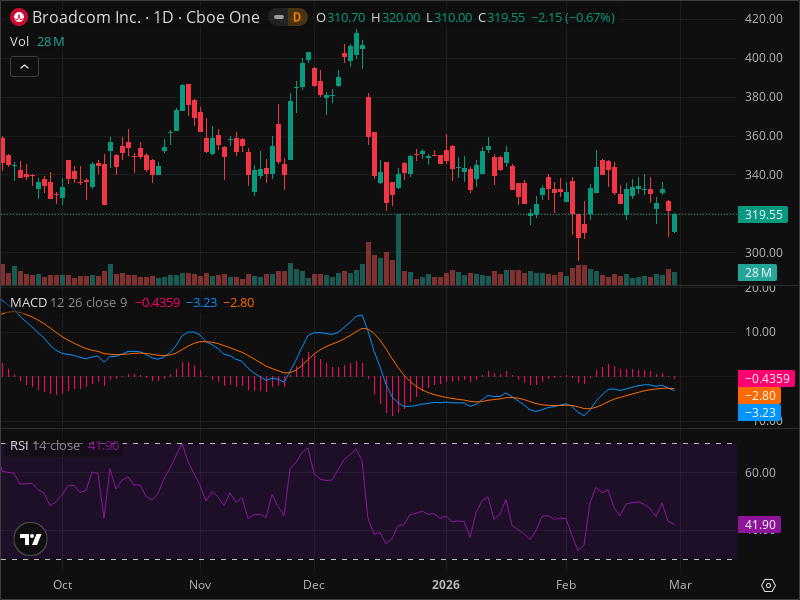Click the blue −3.23 MACD value label

point(759,412)
